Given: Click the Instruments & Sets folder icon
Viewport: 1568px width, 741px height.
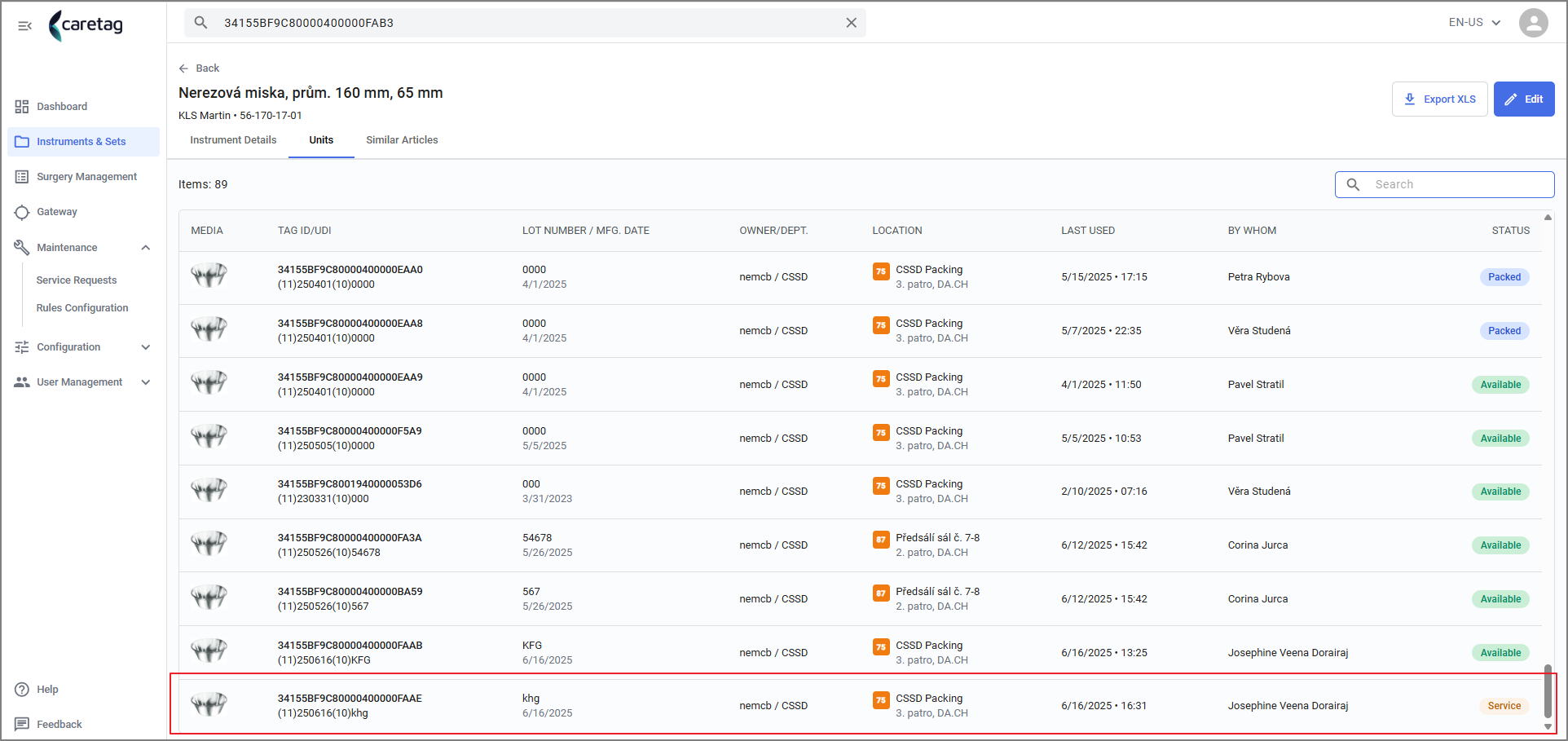Looking at the screenshot, I should click(22, 142).
